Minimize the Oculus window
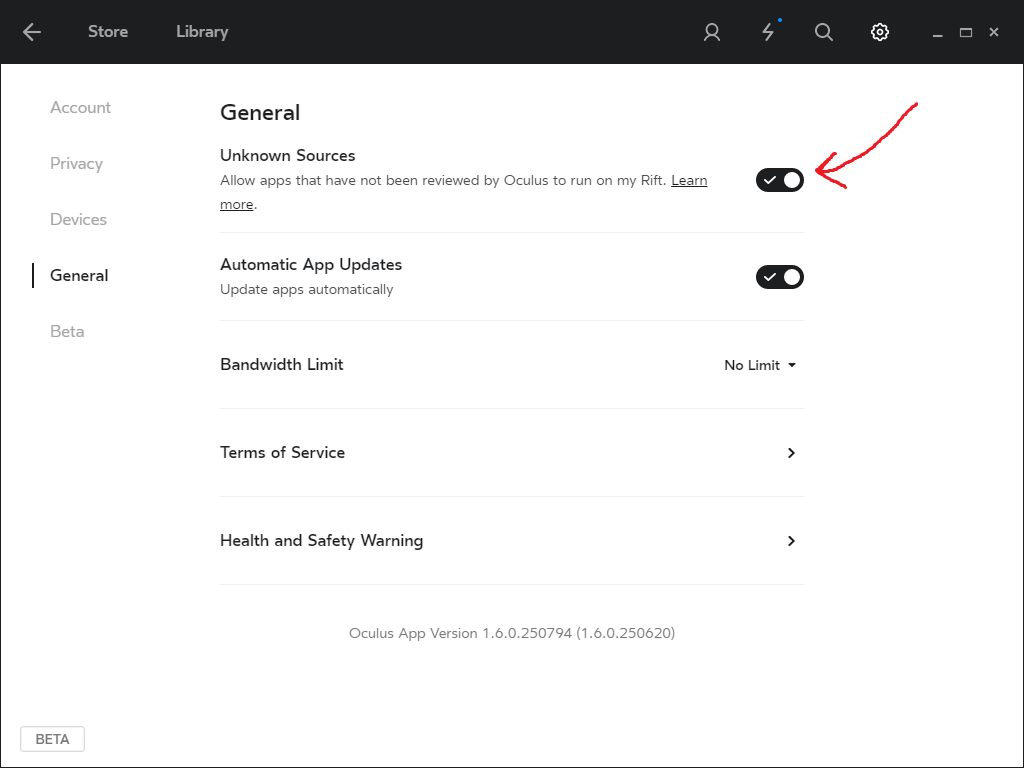Image resolution: width=1024 pixels, height=768 pixels. [x=938, y=33]
